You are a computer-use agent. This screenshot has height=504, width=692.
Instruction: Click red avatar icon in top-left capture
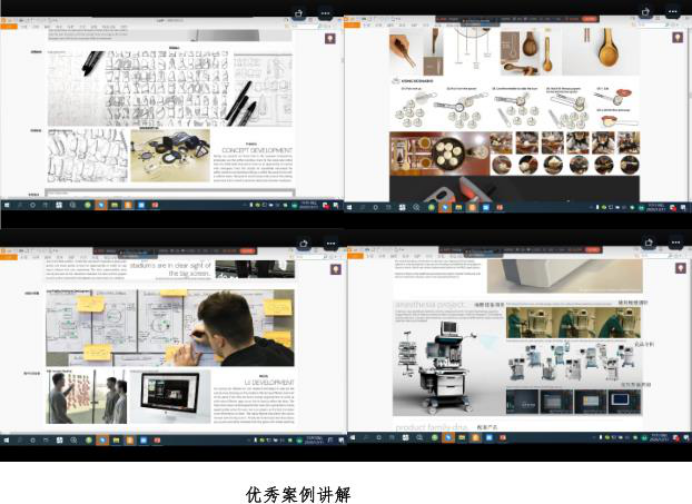(330, 39)
